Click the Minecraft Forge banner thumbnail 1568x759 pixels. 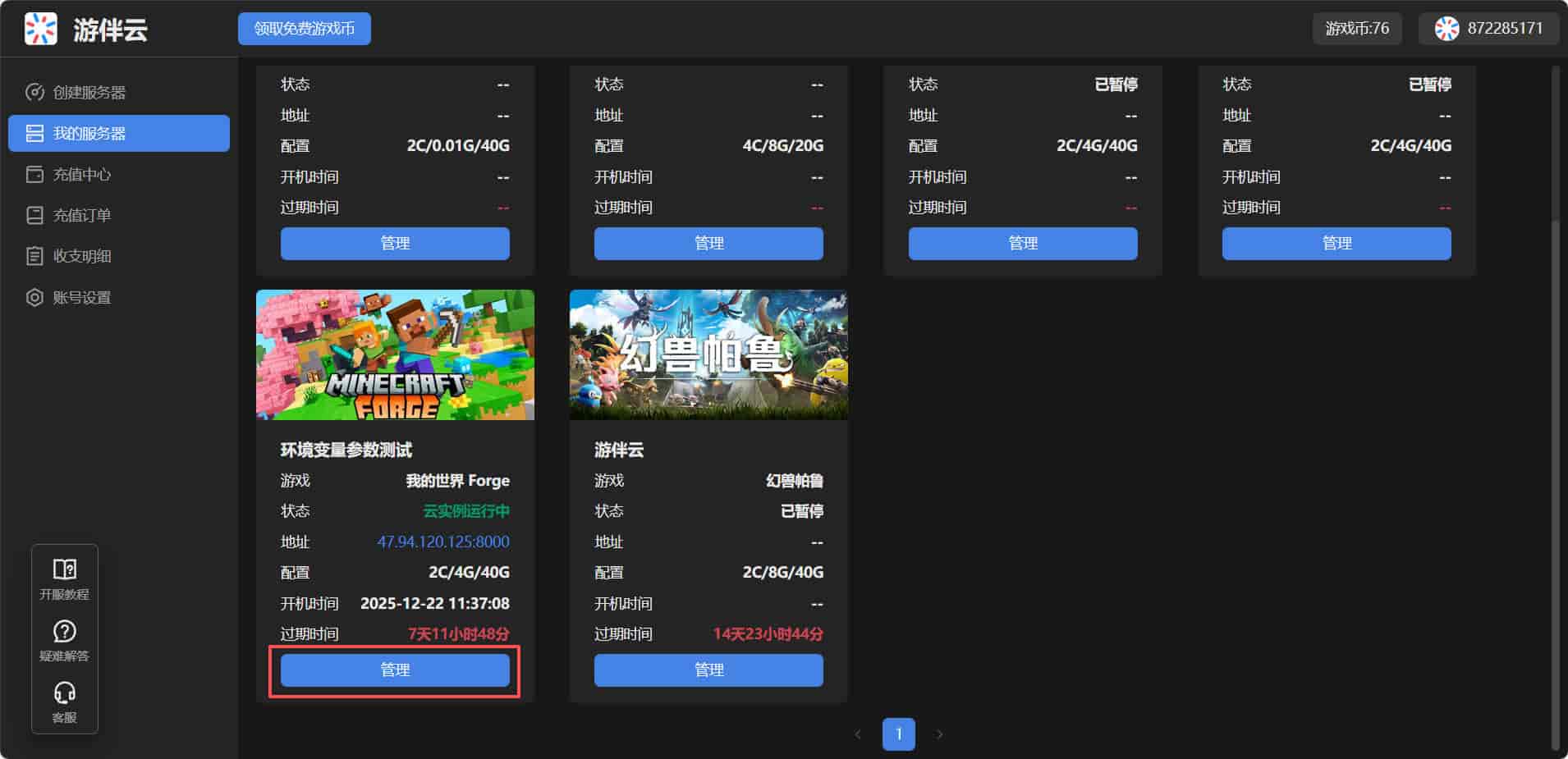coord(395,354)
